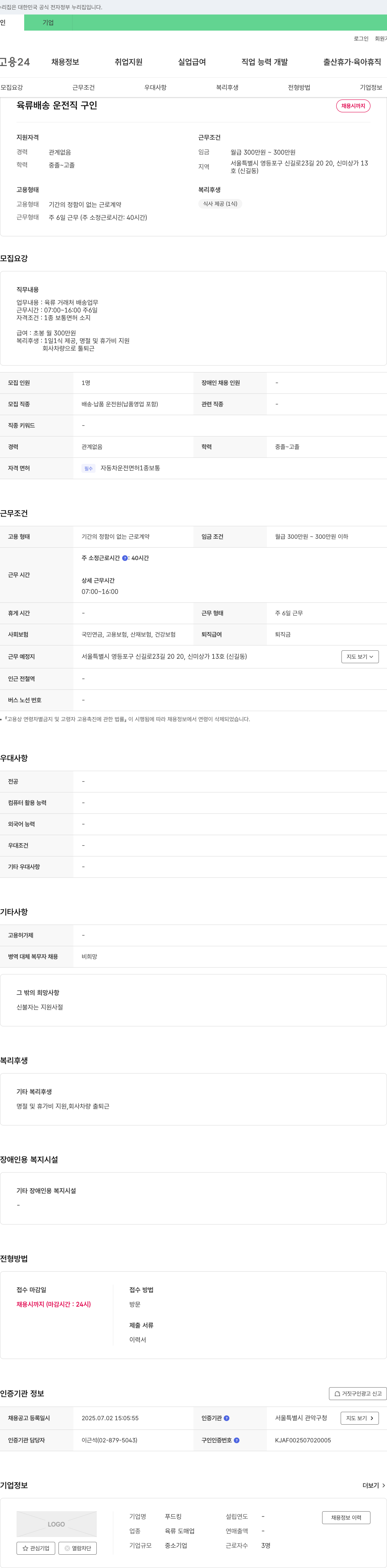Open the 기업 tab in green bar
387x1568 pixels.
pyautogui.click(x=48, y=23)
